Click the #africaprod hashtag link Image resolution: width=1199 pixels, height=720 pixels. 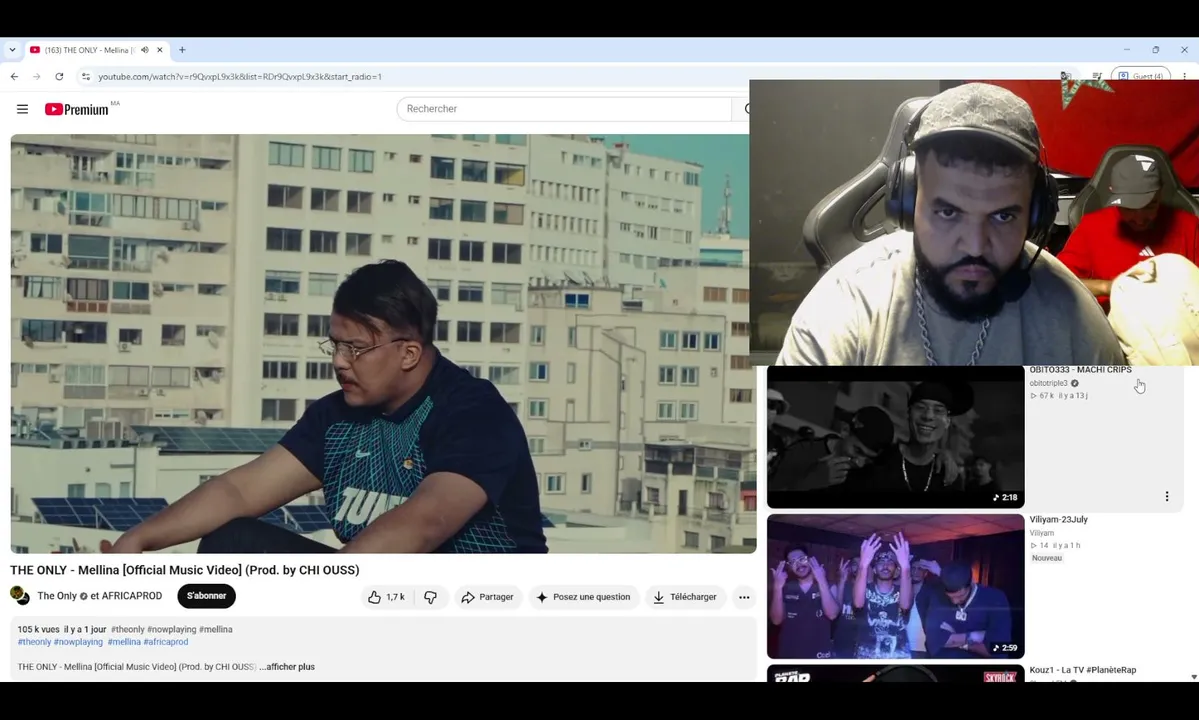(x=166, y=642)
